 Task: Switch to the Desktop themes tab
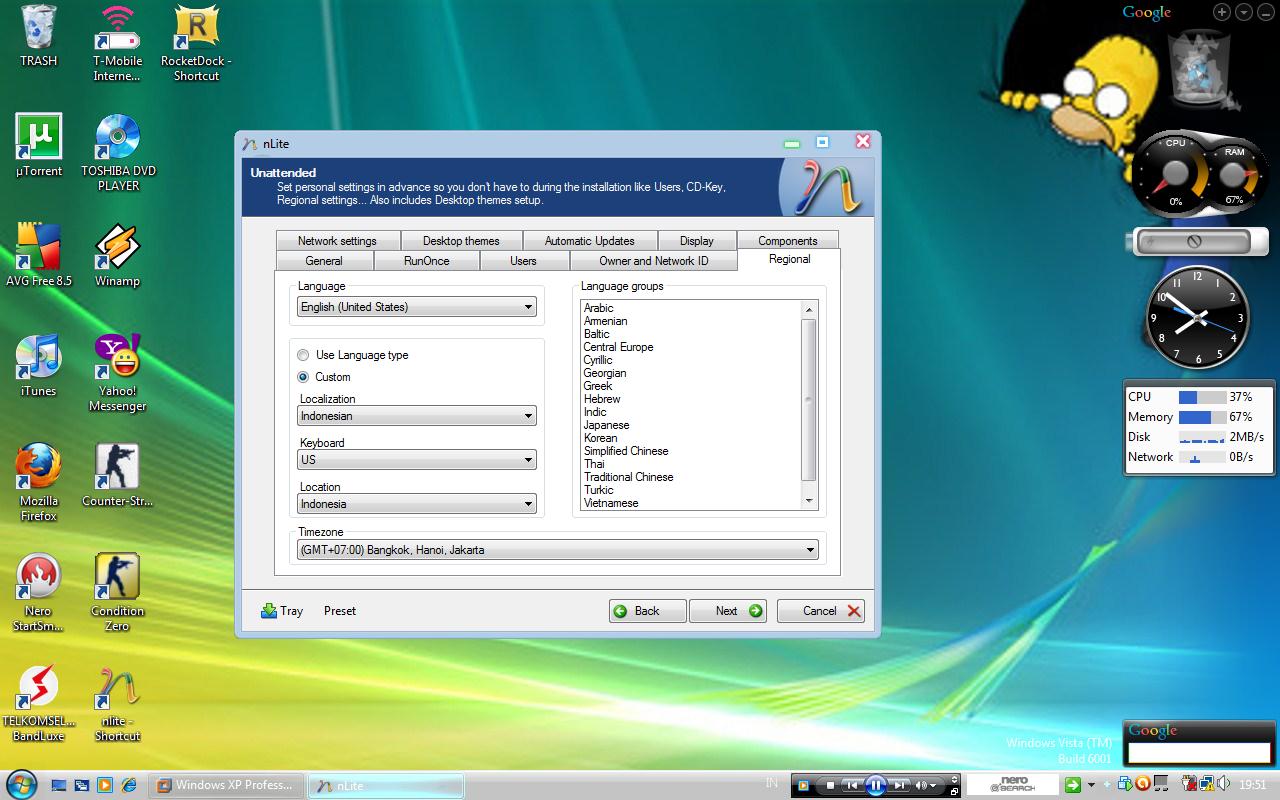click(461, 241)
